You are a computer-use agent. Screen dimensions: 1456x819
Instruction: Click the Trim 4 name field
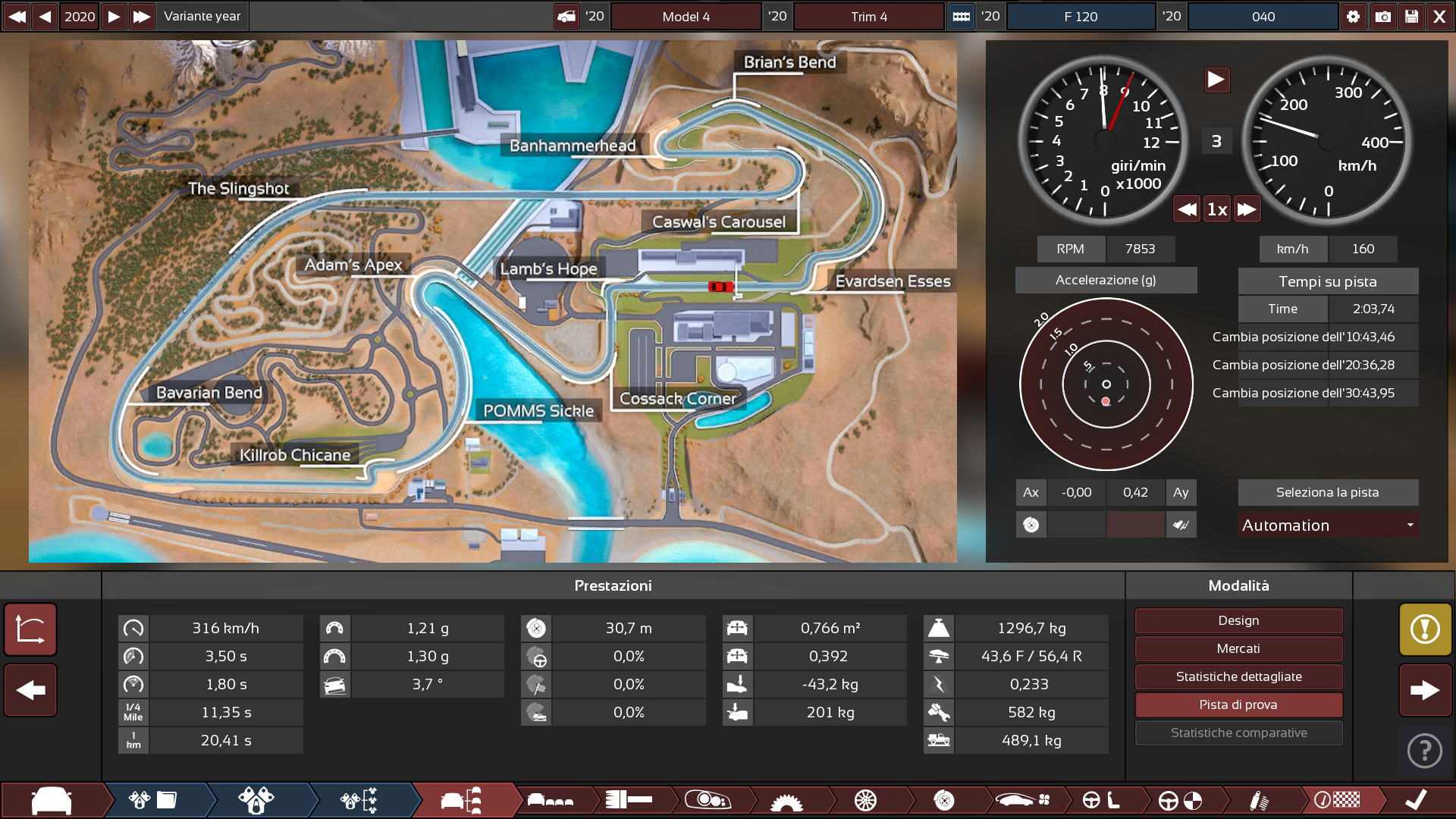coord(868,17)
